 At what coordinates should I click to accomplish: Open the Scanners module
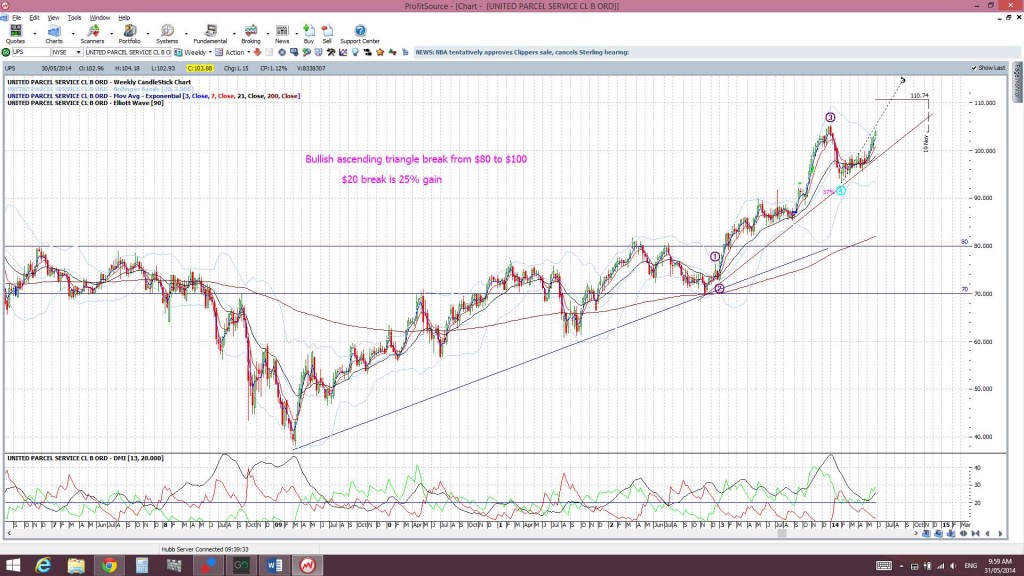[92, 34]
